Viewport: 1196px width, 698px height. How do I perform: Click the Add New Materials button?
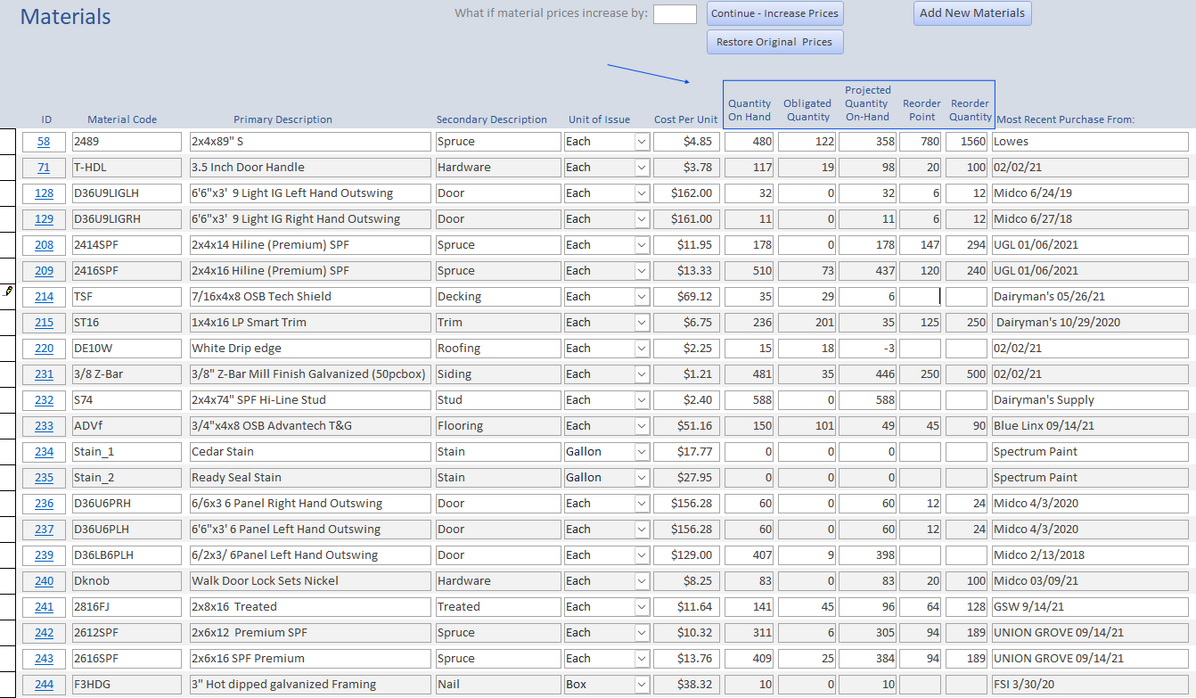point(972,14)
